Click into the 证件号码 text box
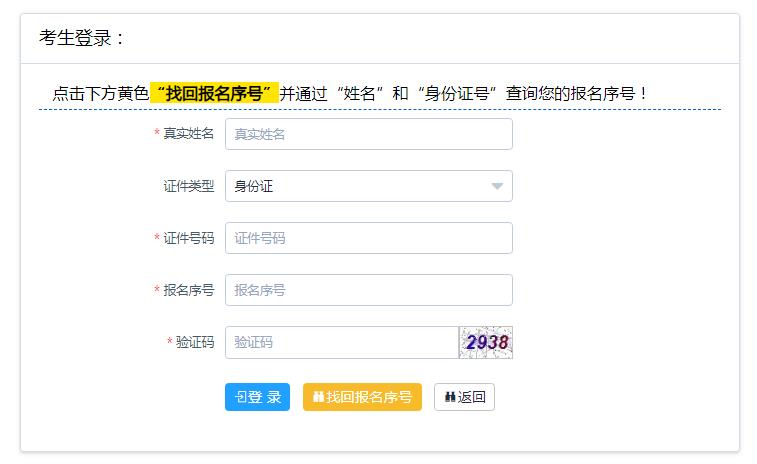 click(x=369, y=238)
